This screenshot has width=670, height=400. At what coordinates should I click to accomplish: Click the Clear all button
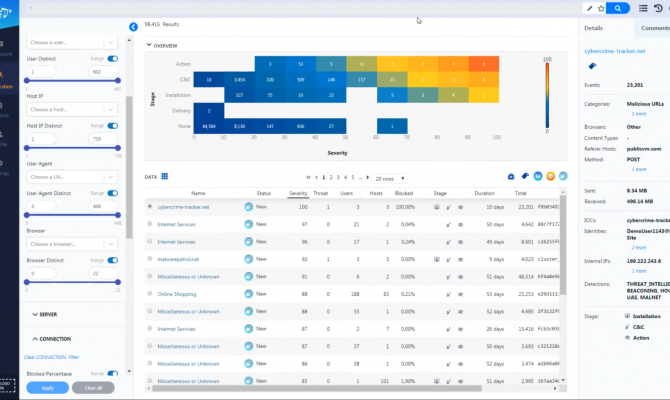pos(93,388)
